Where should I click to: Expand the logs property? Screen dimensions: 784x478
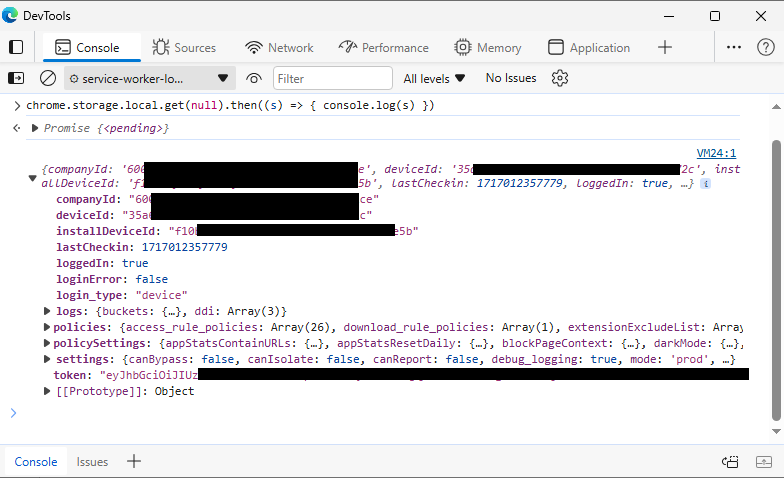pos(47,311)
